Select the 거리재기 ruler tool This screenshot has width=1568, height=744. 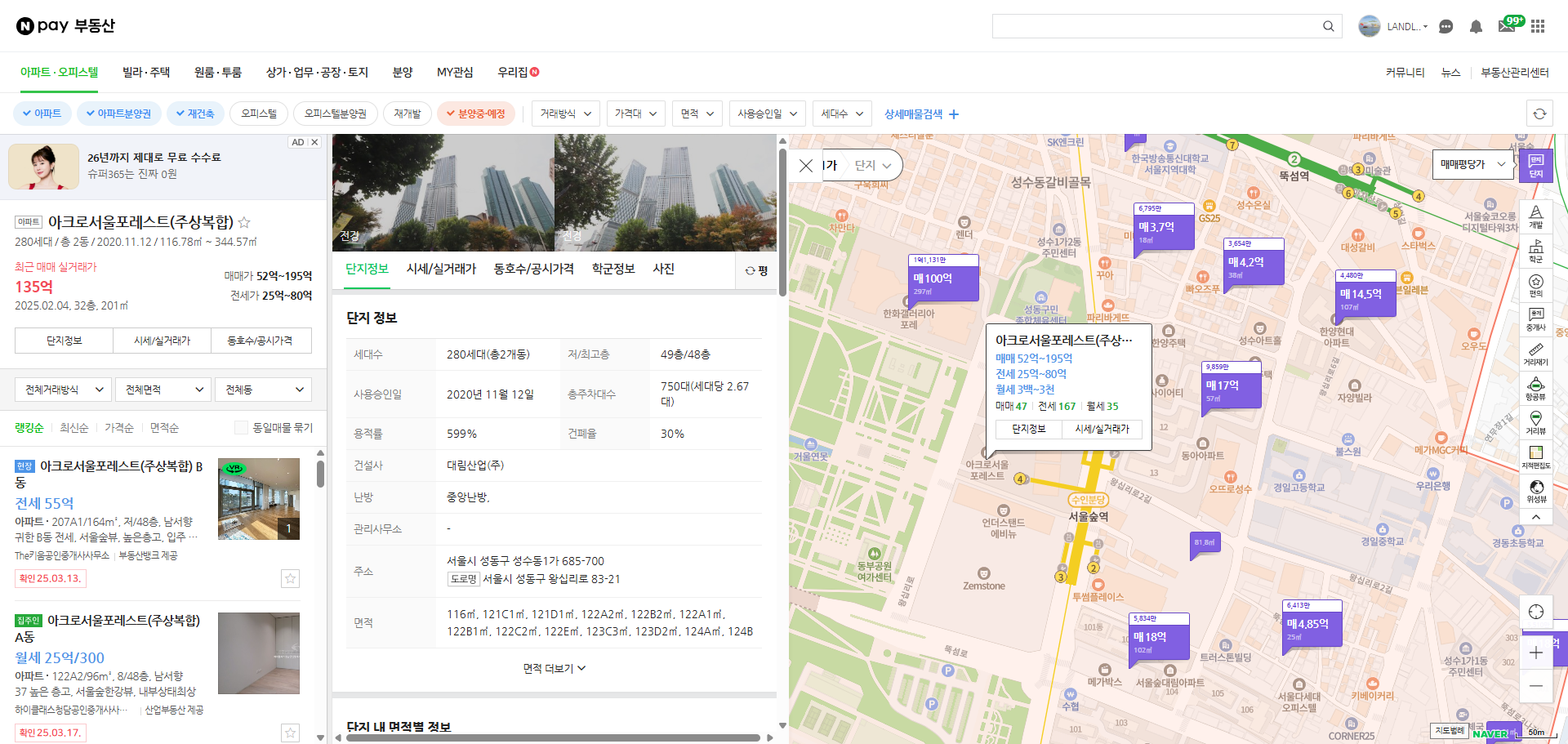(1536, 354)
